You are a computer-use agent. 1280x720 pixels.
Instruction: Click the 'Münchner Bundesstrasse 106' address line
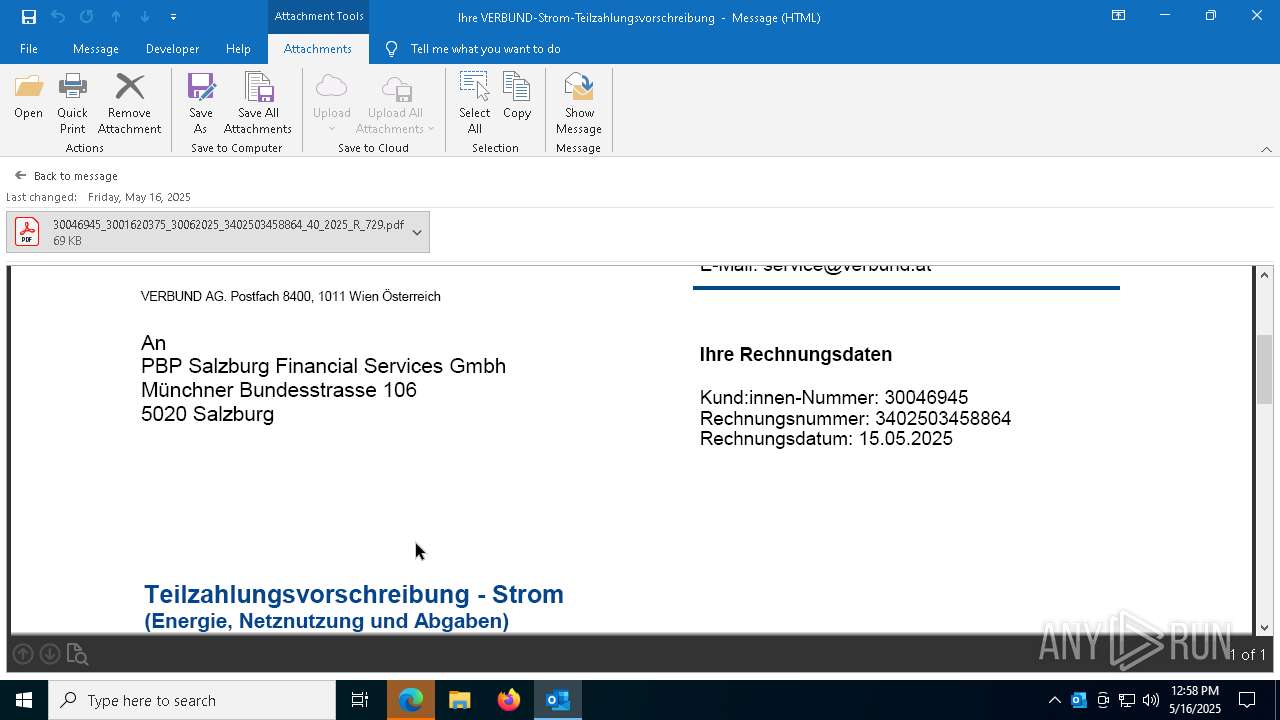tap(279, 390)
